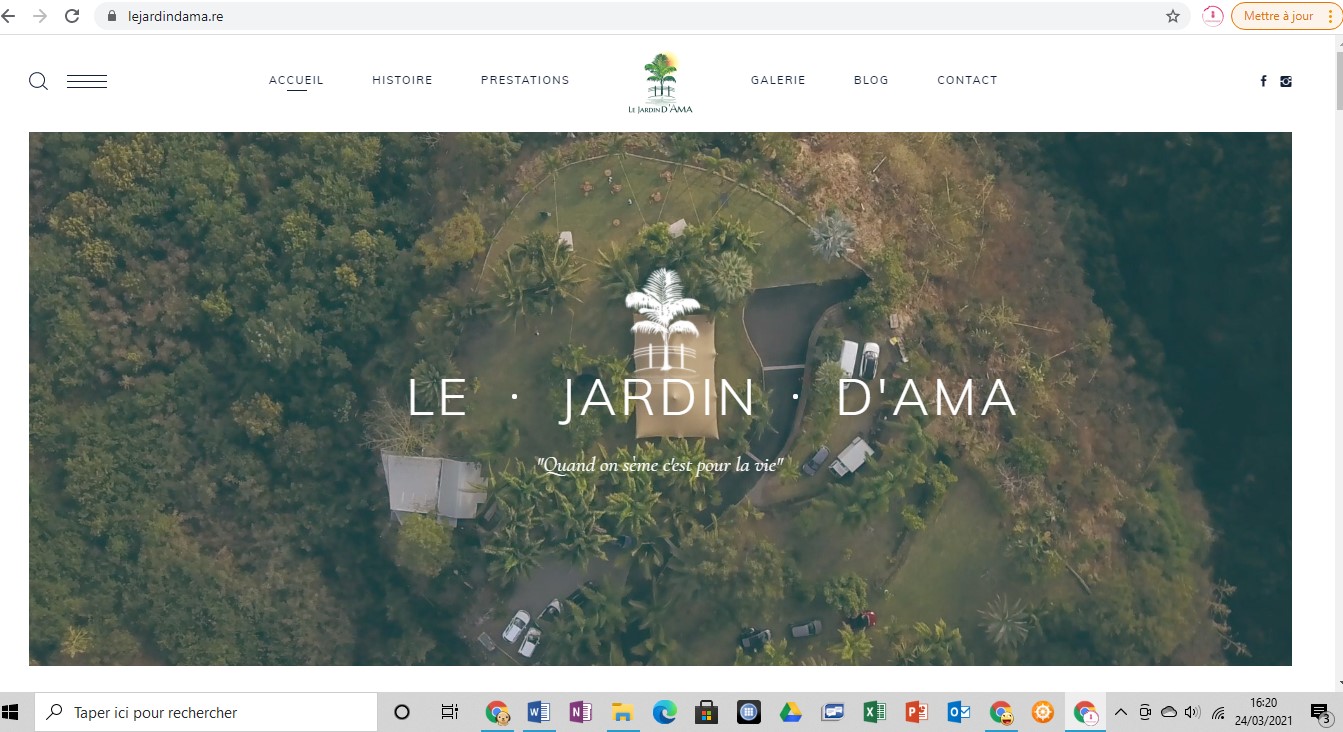Viewport: 1343px width, 732px height.
Task: Open PowerPoint from the taskbar
Action: 916,713
